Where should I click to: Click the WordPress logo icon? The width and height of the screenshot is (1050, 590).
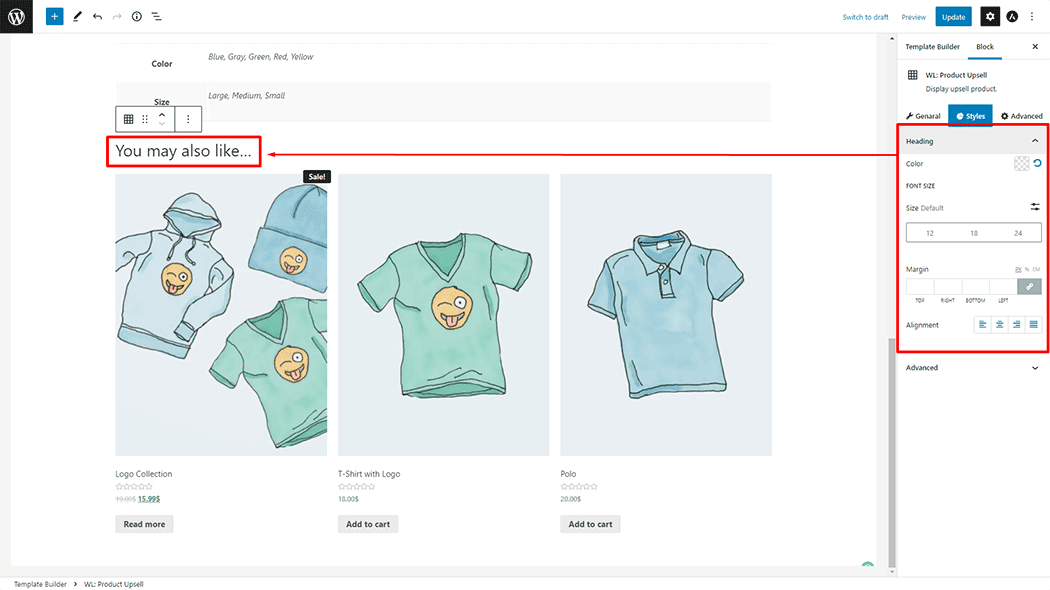pos(16,17)
